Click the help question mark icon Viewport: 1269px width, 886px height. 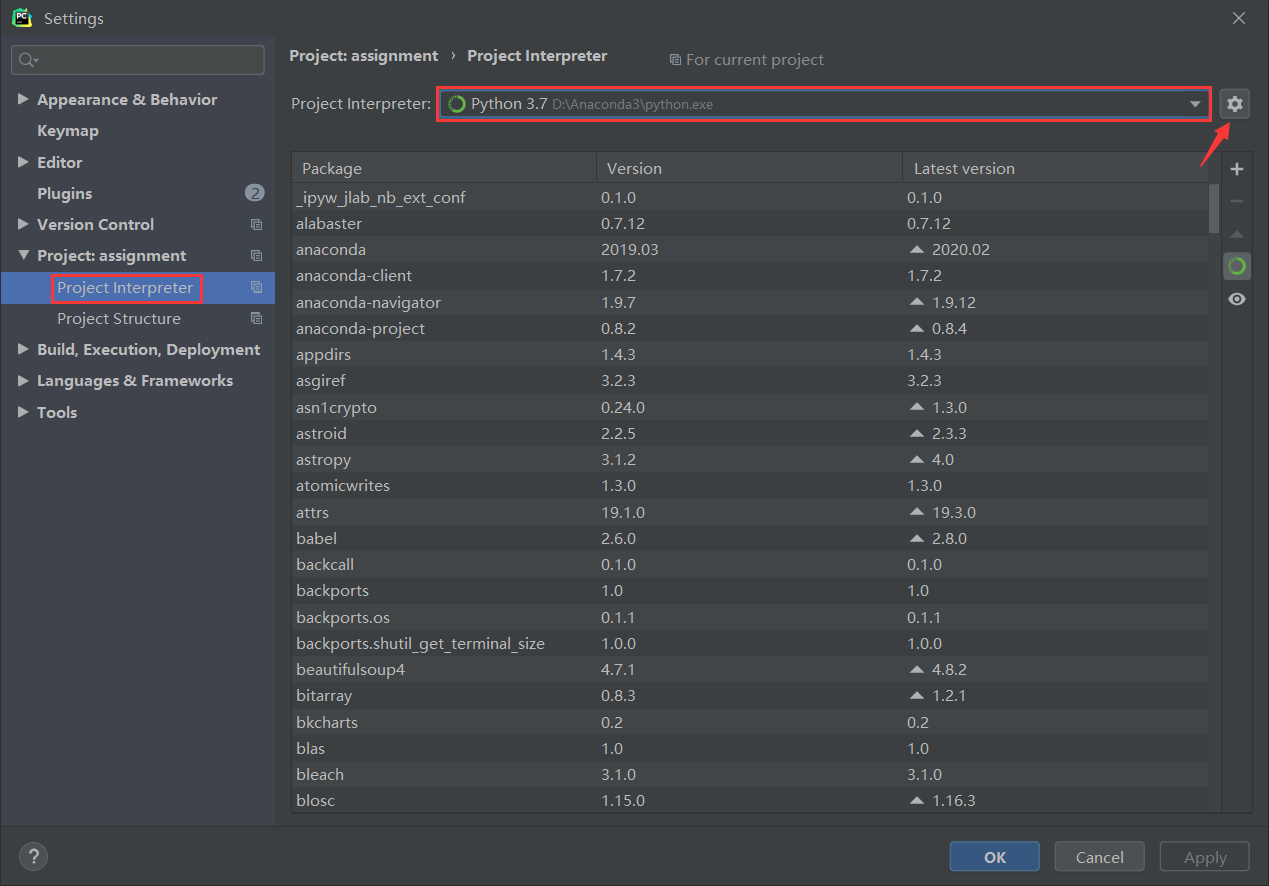tap(33, 856)
